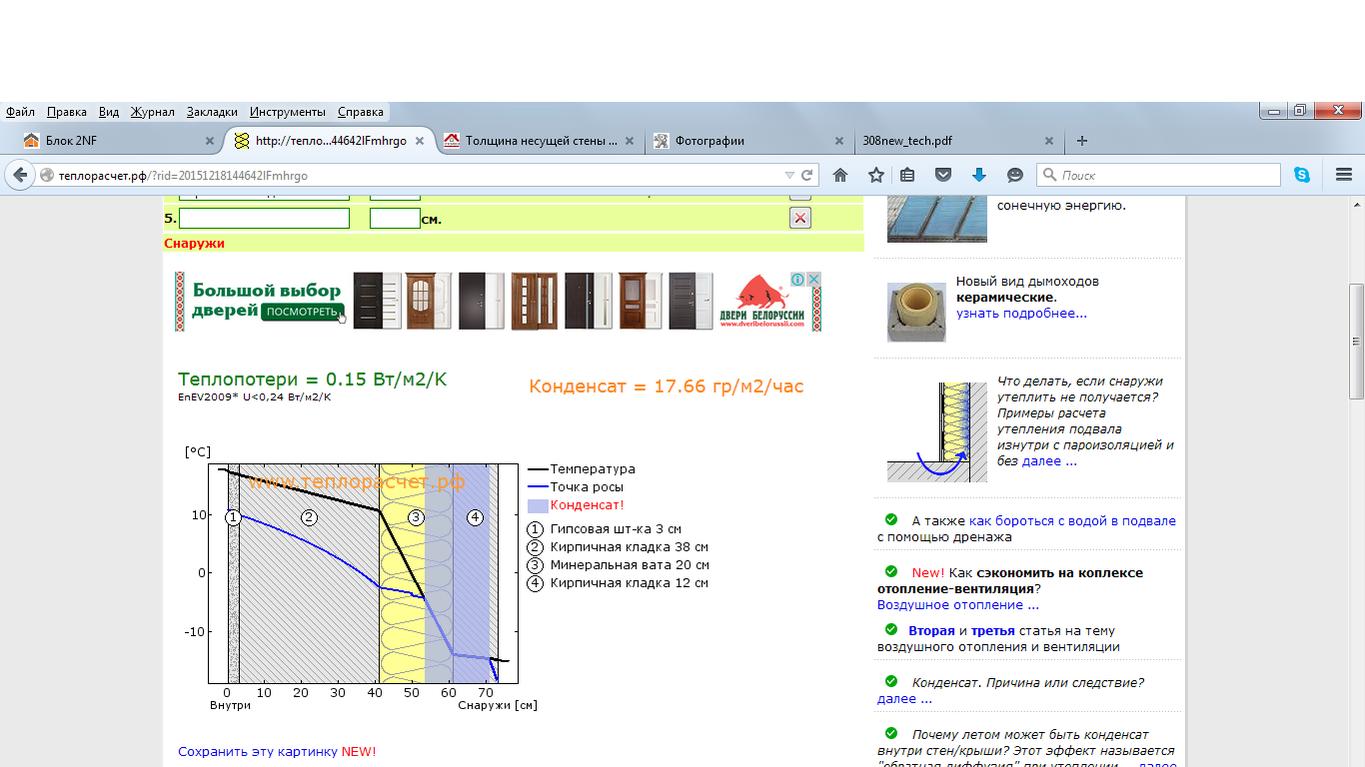The width and height of the screenshot is (1365, 767).
Task: Delete layer 5 with the red X button
Action: tap(800, 218)
